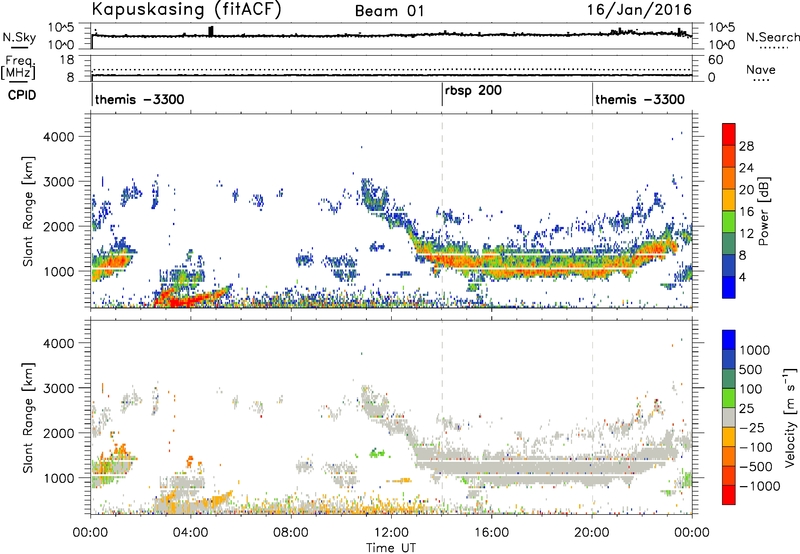Image resolution: width=800 pixels, height=554 pixels.
Task: Click the '16:00' time axis label
Action: [491, 533]
